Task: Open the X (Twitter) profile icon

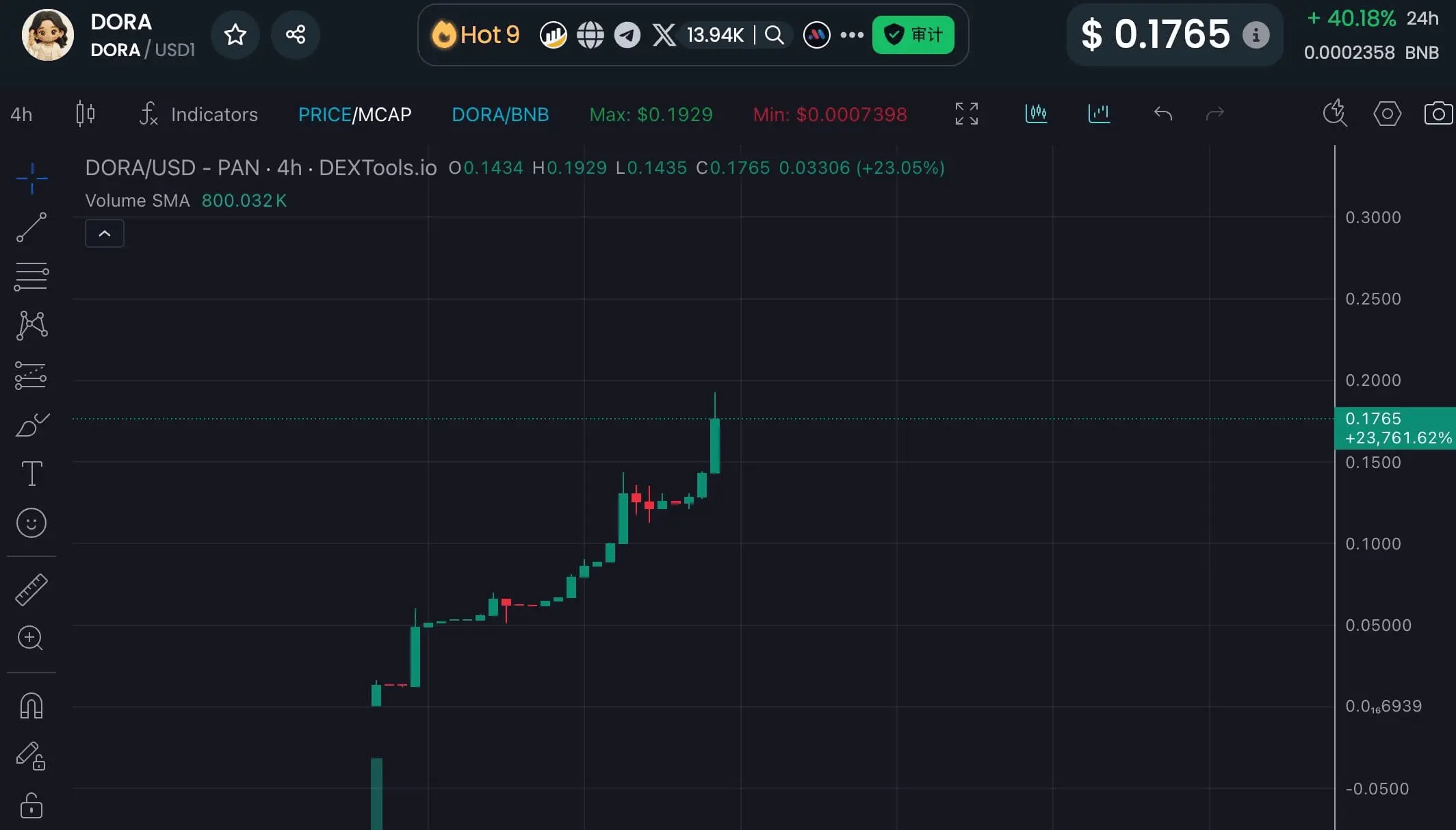Action: pyautogui.click(x=664, y=35)
